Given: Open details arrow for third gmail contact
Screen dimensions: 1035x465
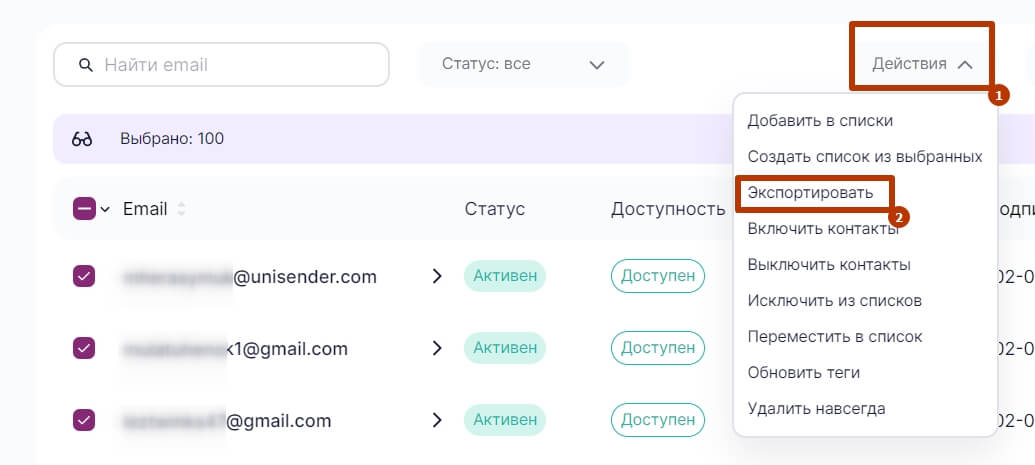Looking at the screenshot, I should [x=437, y=420].
